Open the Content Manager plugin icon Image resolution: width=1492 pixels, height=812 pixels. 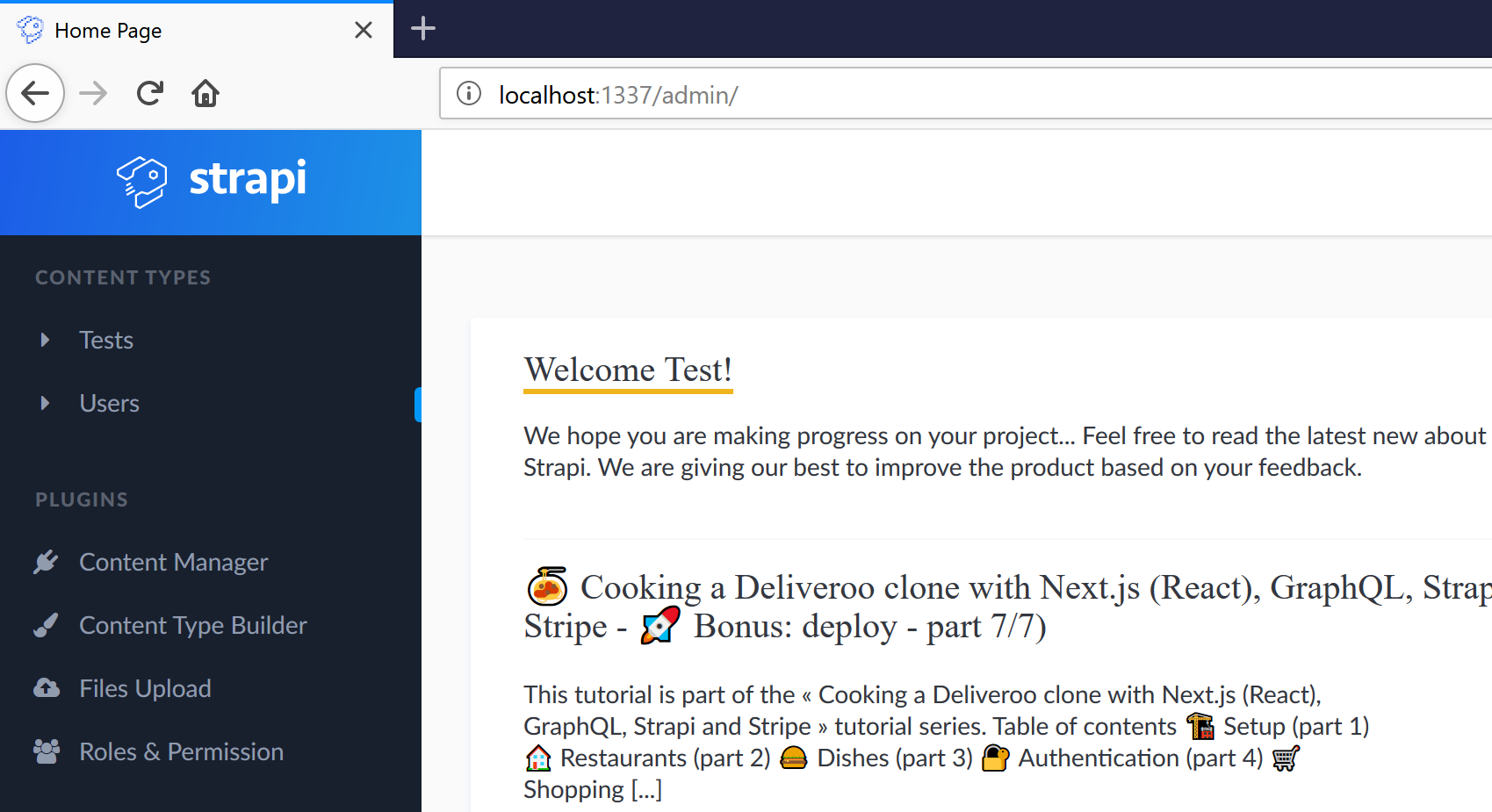point(46,561)
